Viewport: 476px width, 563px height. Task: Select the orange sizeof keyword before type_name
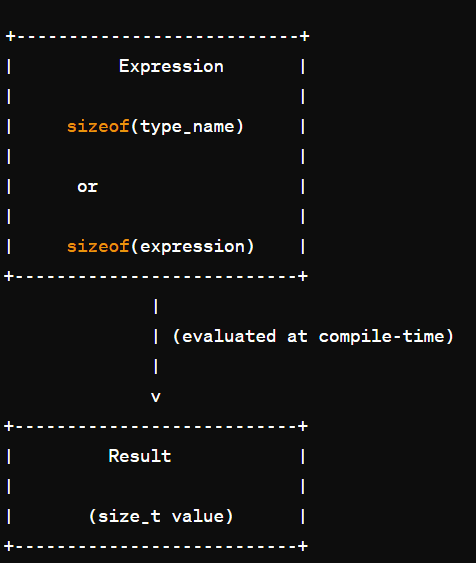pyautogui.click(x=98, y=126)
